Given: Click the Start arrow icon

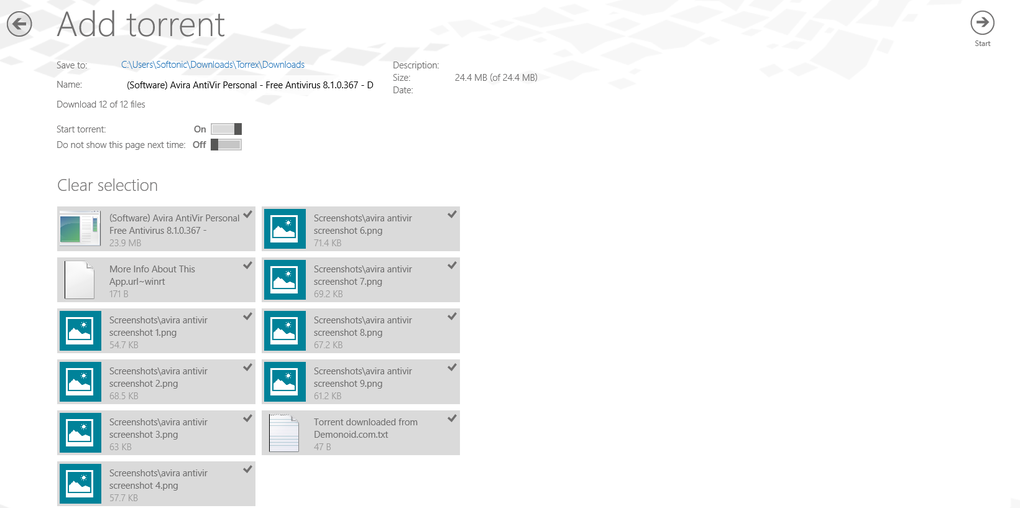Looking at the screenshot, I should tap(982, 23).
